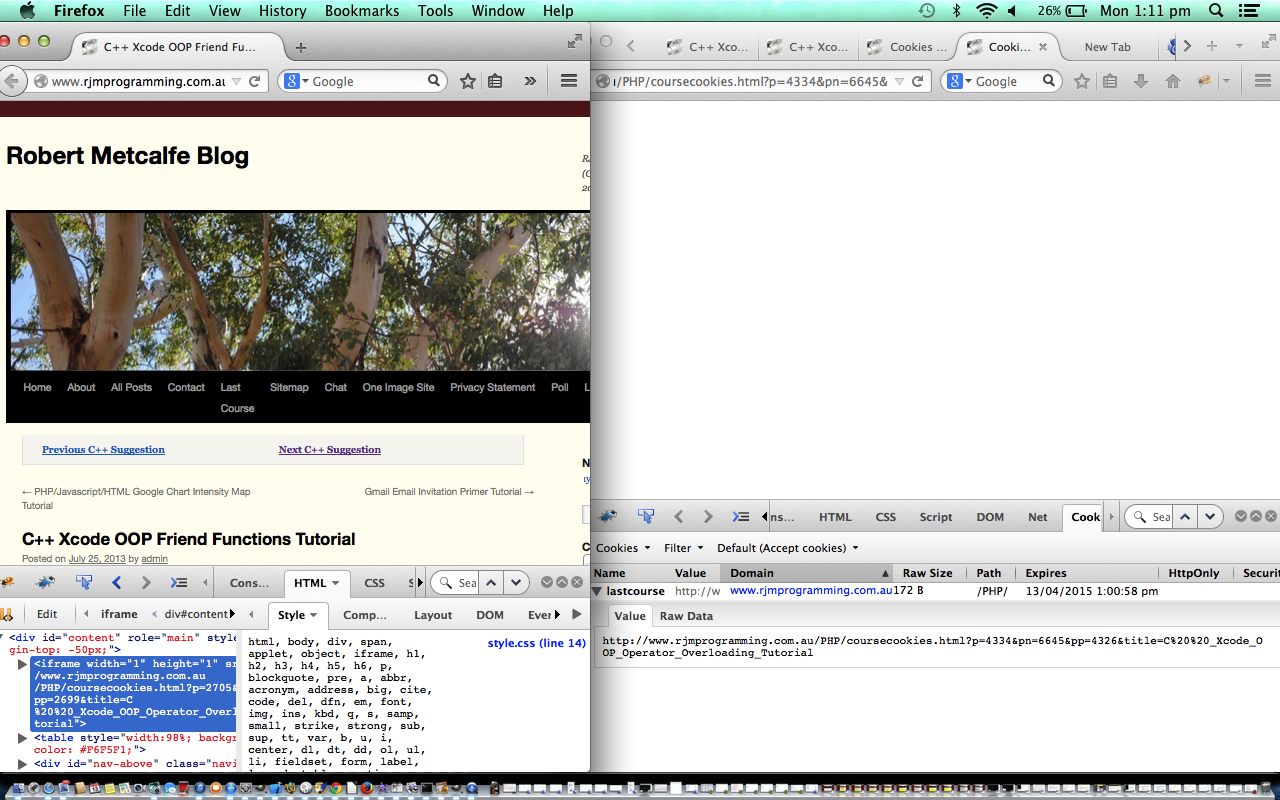Click the home icon in the right browser toolbar
Viewport: 1280px width, 800px height.
coord(1172,82)
